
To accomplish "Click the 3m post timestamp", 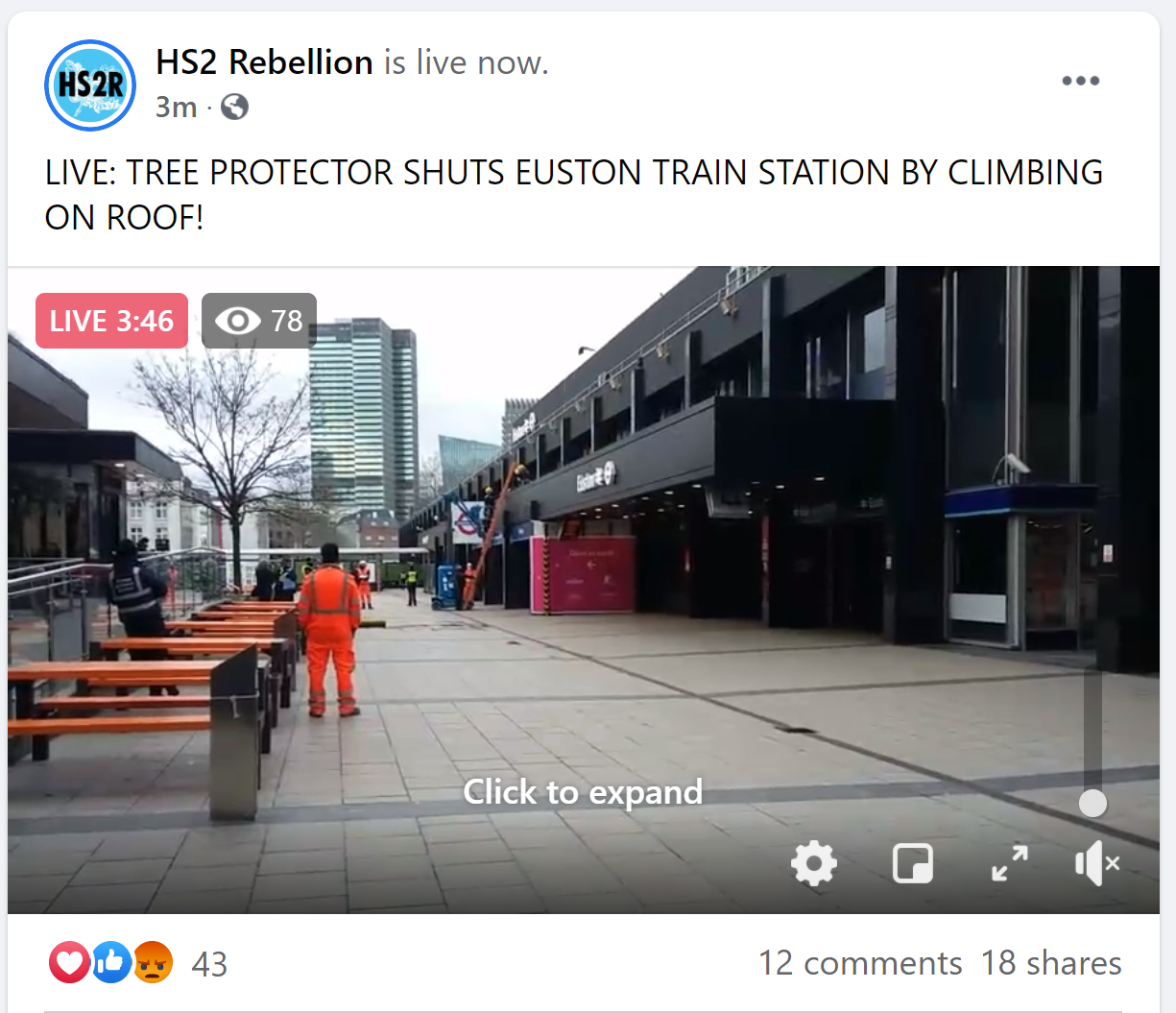I will [177, 107].
